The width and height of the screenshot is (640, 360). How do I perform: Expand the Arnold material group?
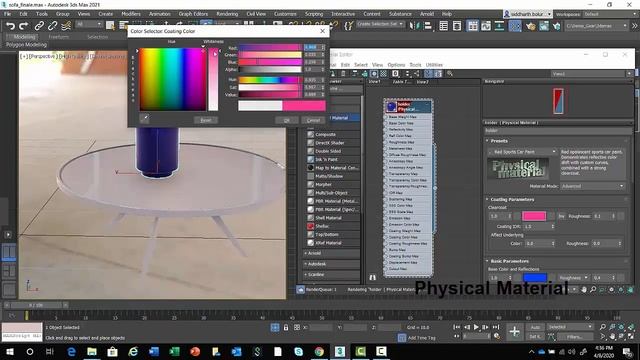click(x=313, y=253)
